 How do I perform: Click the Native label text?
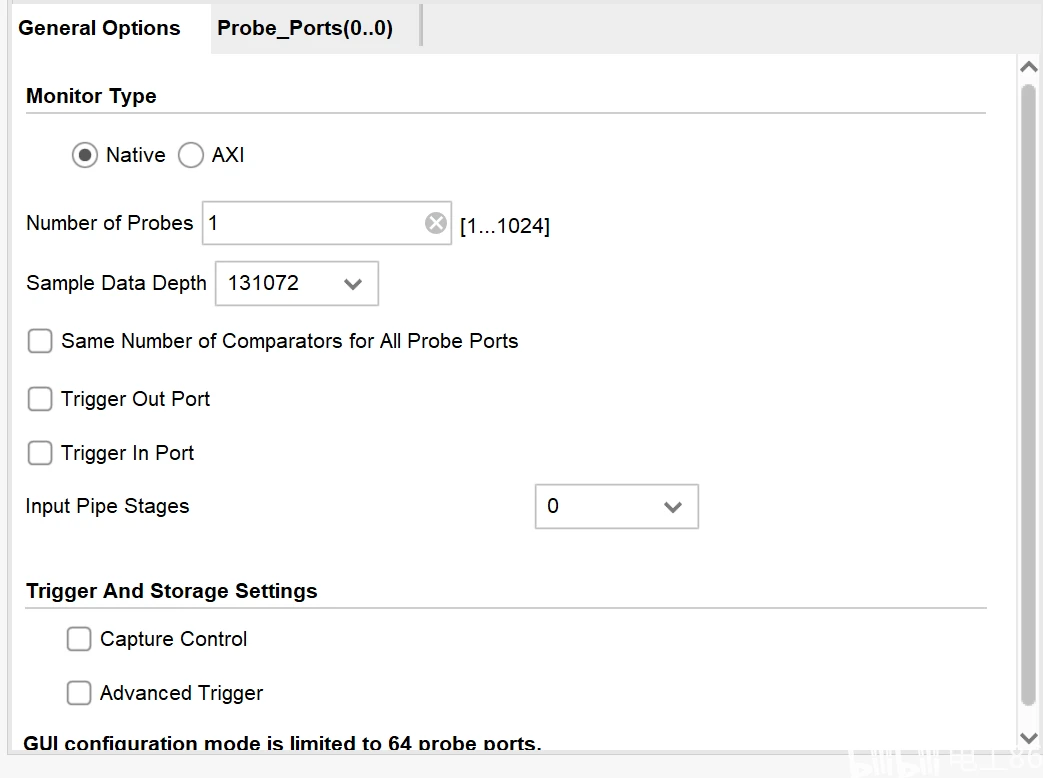point(135,156)
